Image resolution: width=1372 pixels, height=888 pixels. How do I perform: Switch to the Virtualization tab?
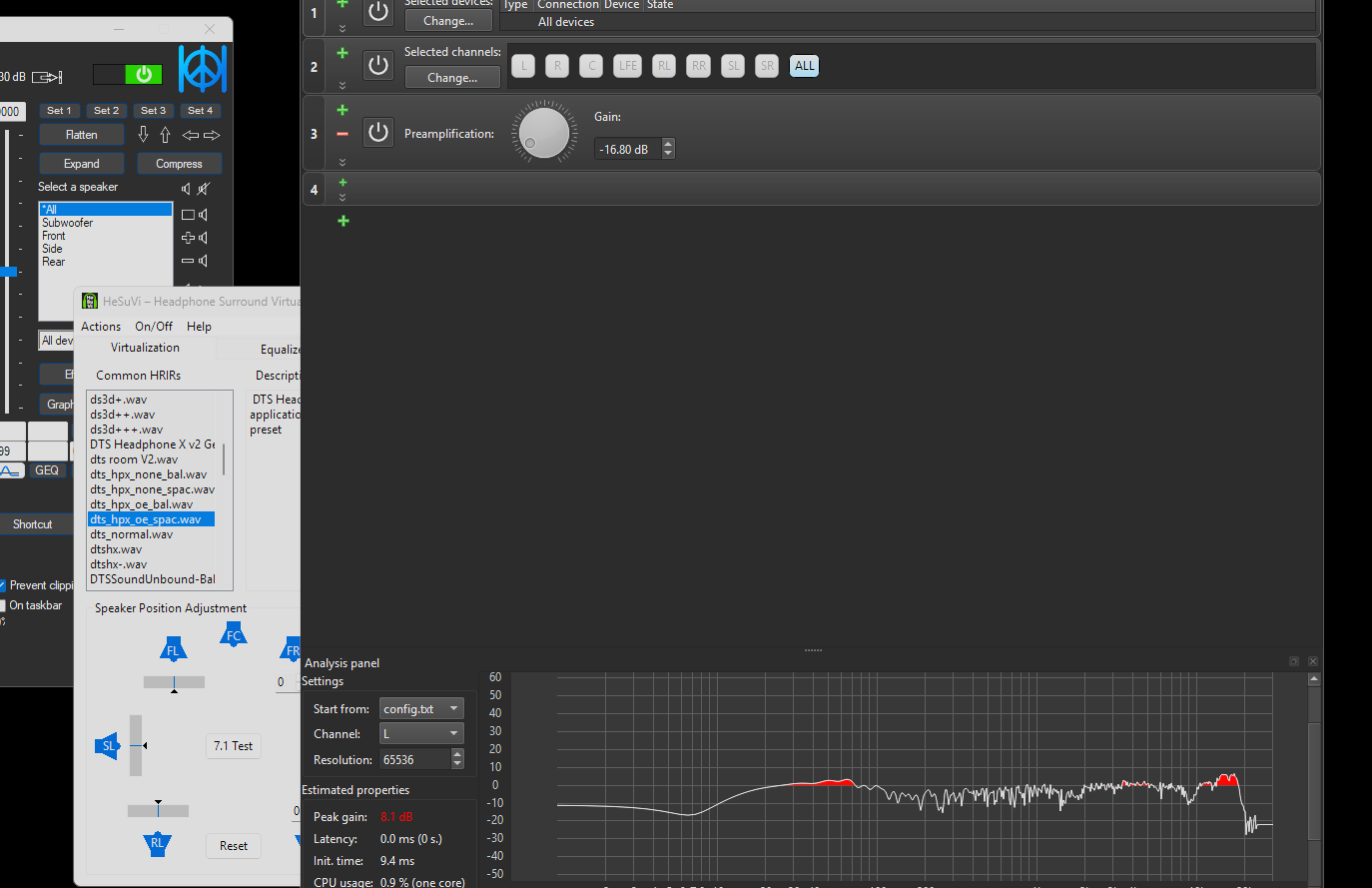[x=145, y=348]
